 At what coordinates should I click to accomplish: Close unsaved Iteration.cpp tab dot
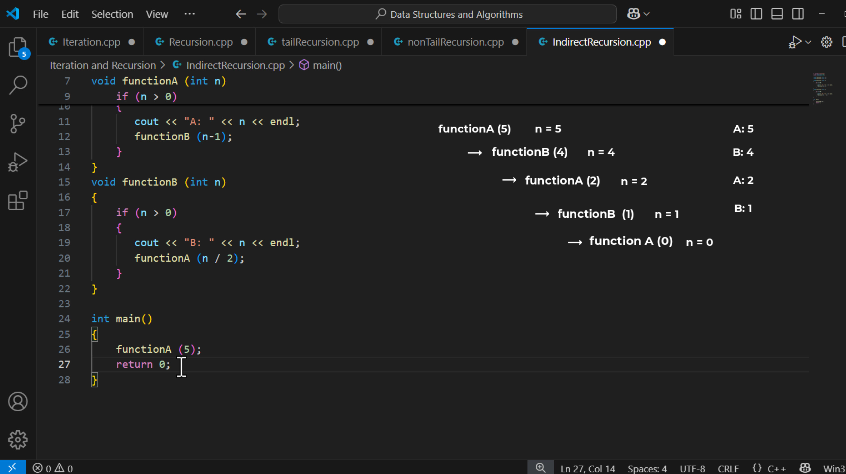click(x=132, y=42)
